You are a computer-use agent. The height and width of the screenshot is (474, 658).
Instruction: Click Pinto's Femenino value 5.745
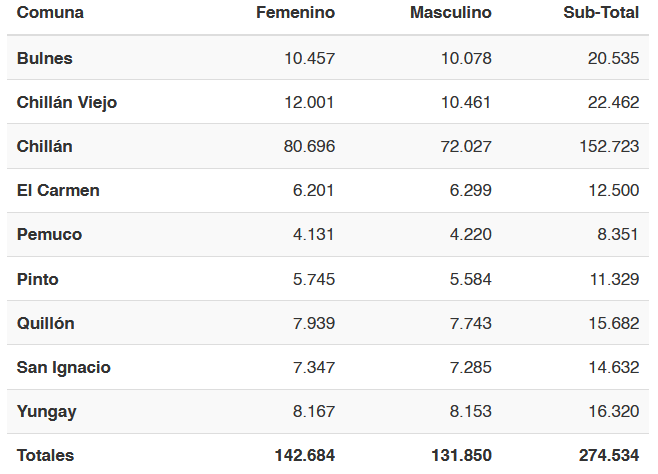coord(314,279)
